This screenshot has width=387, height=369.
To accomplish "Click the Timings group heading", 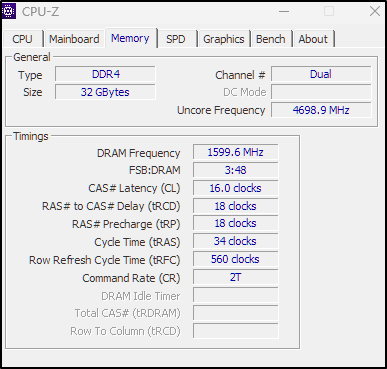I will [x=31, y=136].
